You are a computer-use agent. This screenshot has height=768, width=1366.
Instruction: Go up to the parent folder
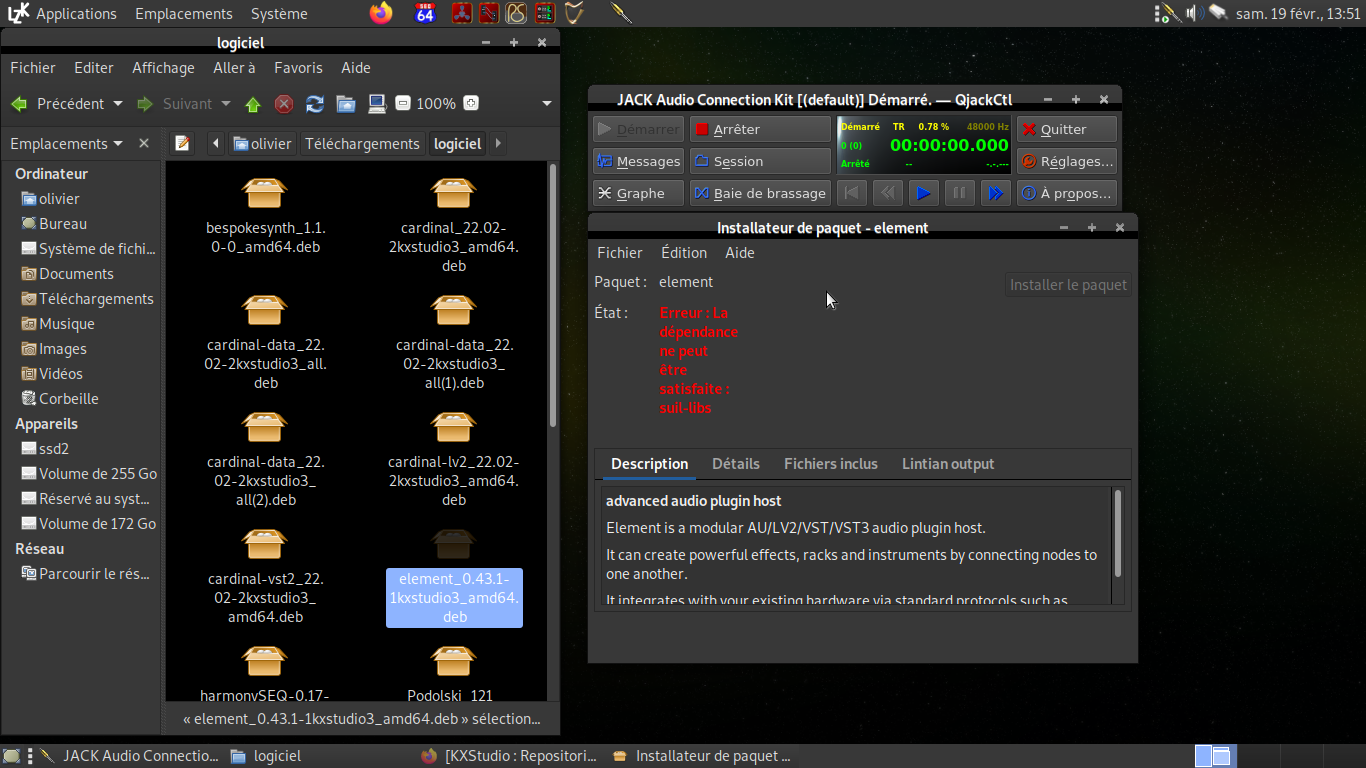(x=253, y=104)
